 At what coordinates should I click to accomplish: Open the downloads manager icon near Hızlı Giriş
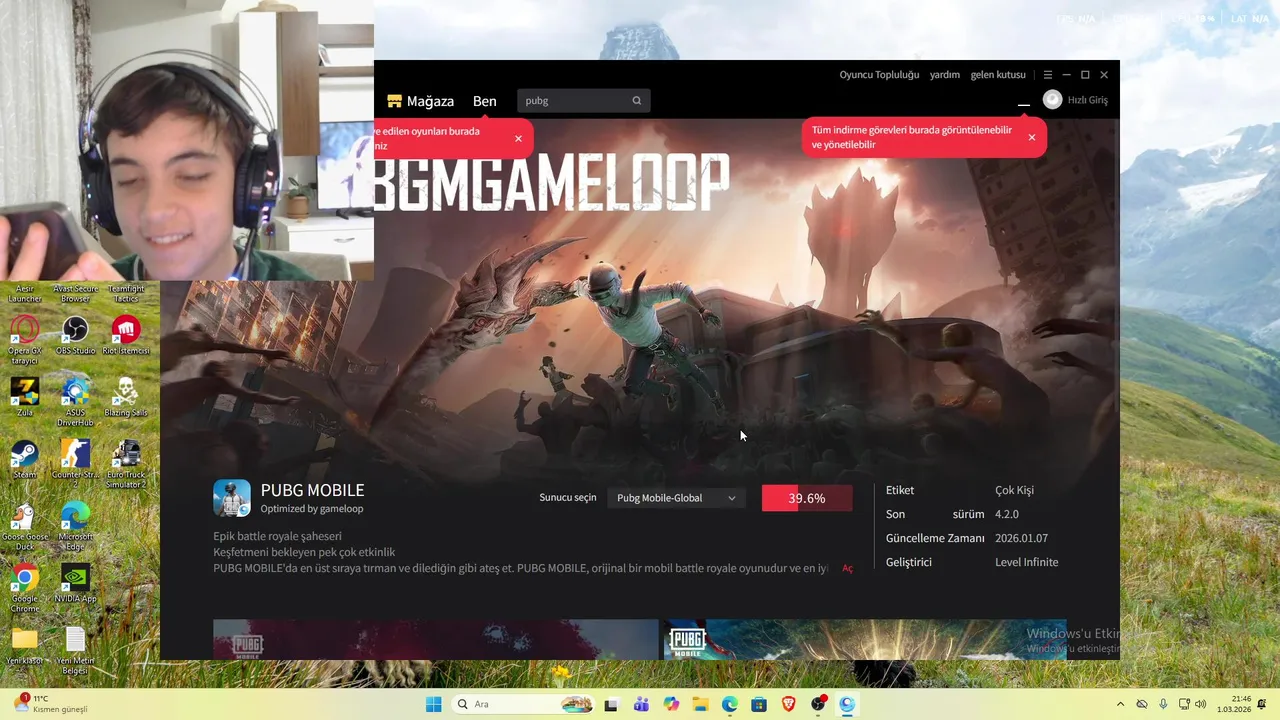[x=1023, y=103]
